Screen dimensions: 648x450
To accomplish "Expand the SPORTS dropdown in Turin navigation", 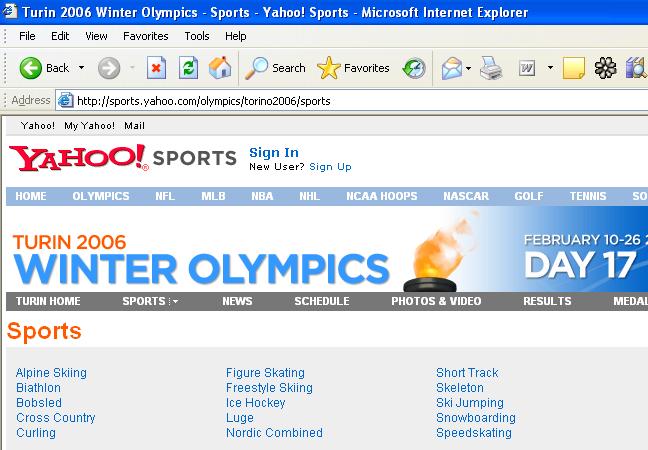I will tap(175, 301).
